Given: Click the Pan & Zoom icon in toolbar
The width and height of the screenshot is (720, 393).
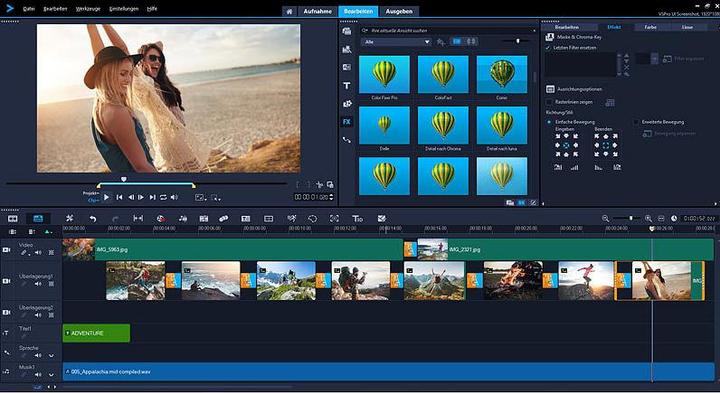Looking at the screenshot, I should pos(334,219).
